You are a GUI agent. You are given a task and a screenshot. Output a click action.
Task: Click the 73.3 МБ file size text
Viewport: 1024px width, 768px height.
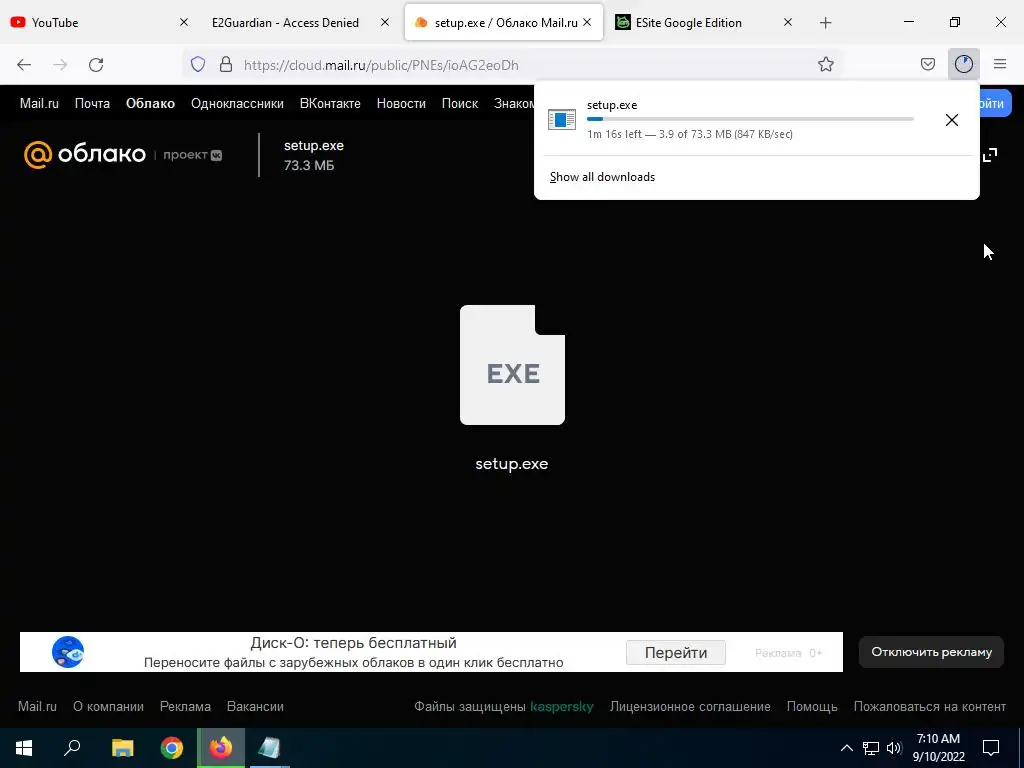[309, 166]
